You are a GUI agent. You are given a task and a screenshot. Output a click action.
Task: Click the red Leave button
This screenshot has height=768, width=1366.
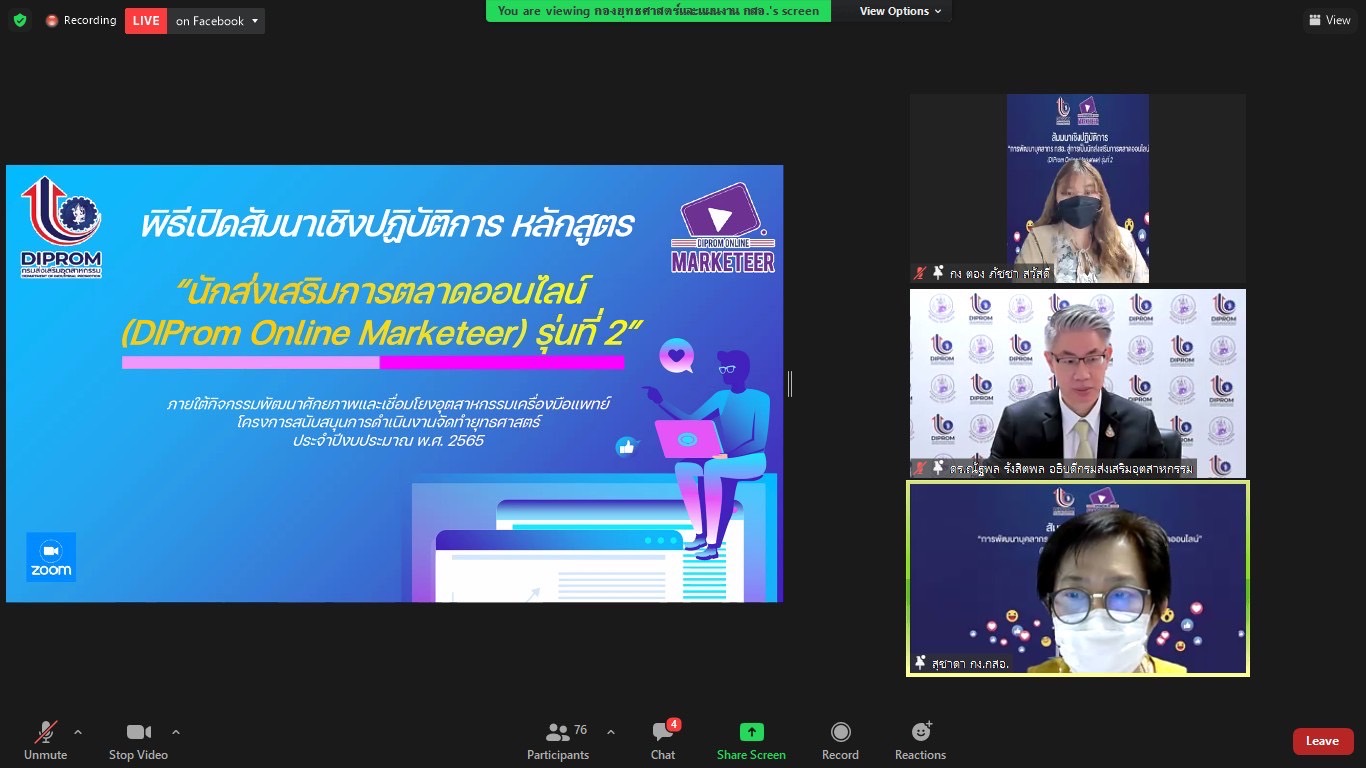[x=1323, y=741]
